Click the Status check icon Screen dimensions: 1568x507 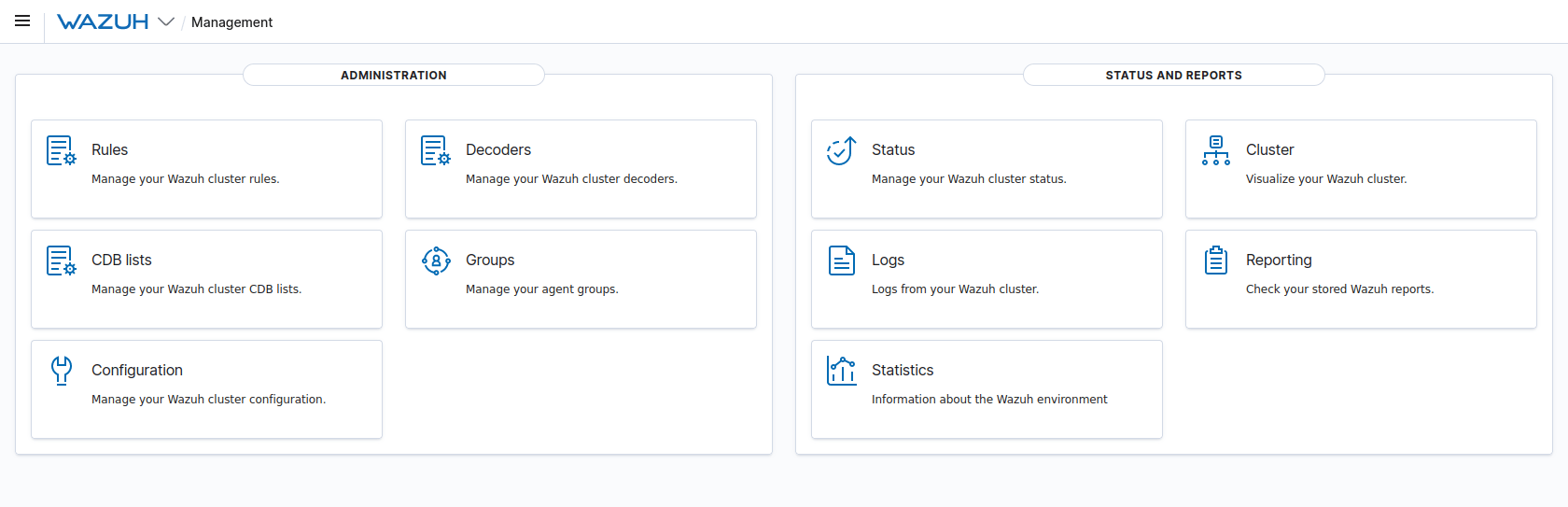[841, 150]
